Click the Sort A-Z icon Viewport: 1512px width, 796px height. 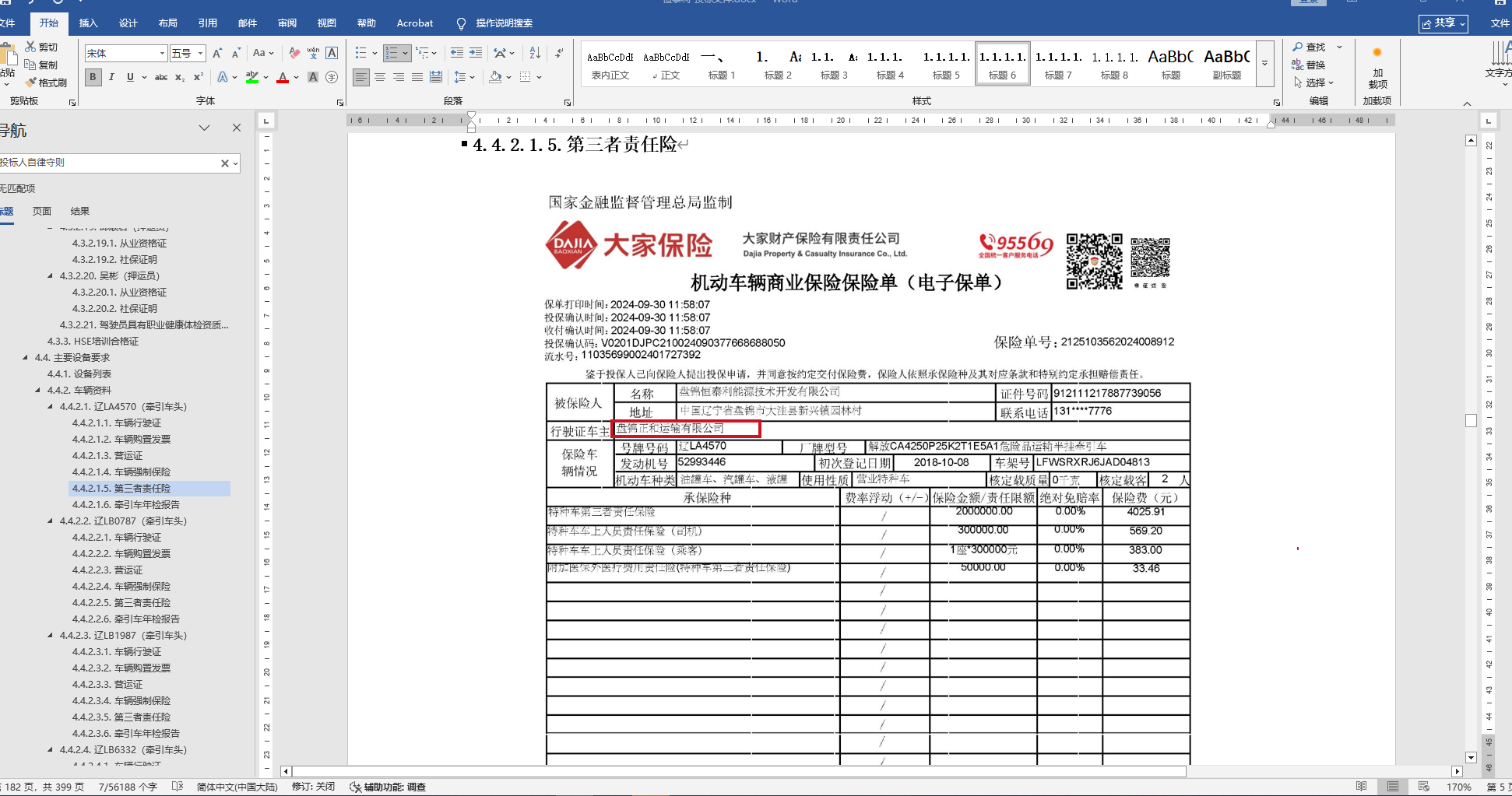point(535,53)
